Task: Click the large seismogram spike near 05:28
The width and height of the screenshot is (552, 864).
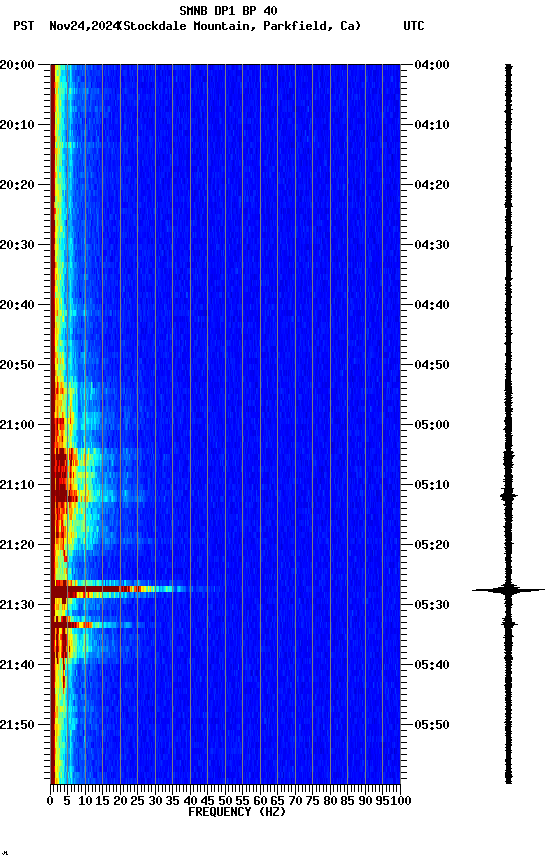Action: pyautogui.click(x=508, y=590)
